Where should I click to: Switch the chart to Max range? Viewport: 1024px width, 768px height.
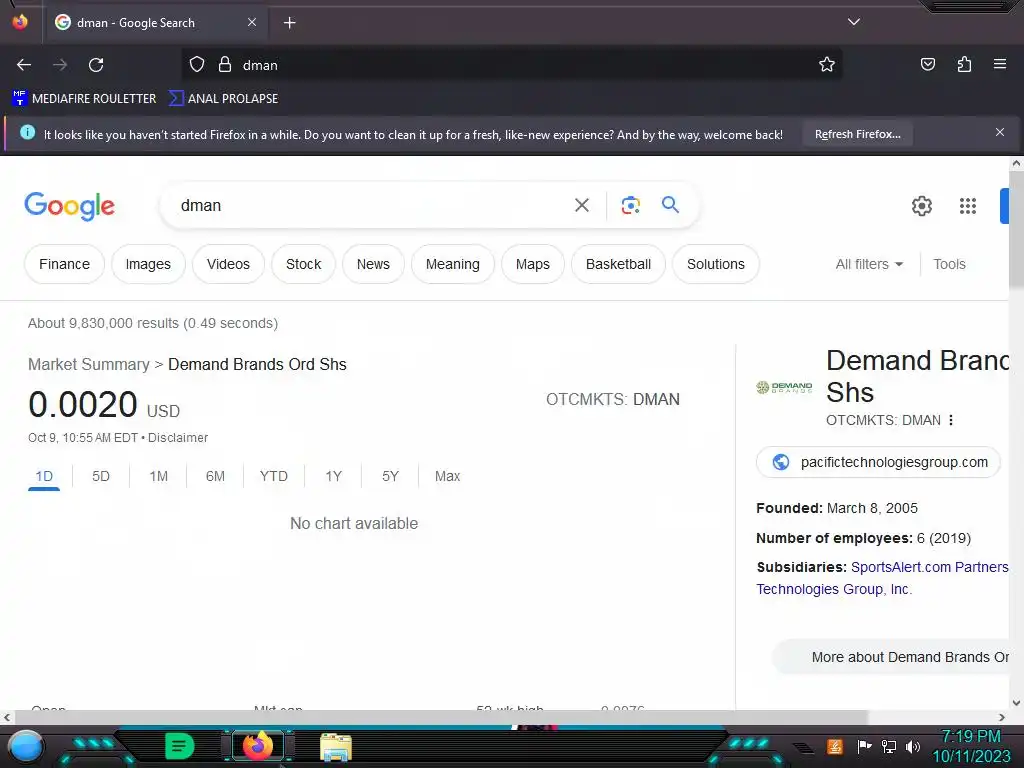pos(447,476)
